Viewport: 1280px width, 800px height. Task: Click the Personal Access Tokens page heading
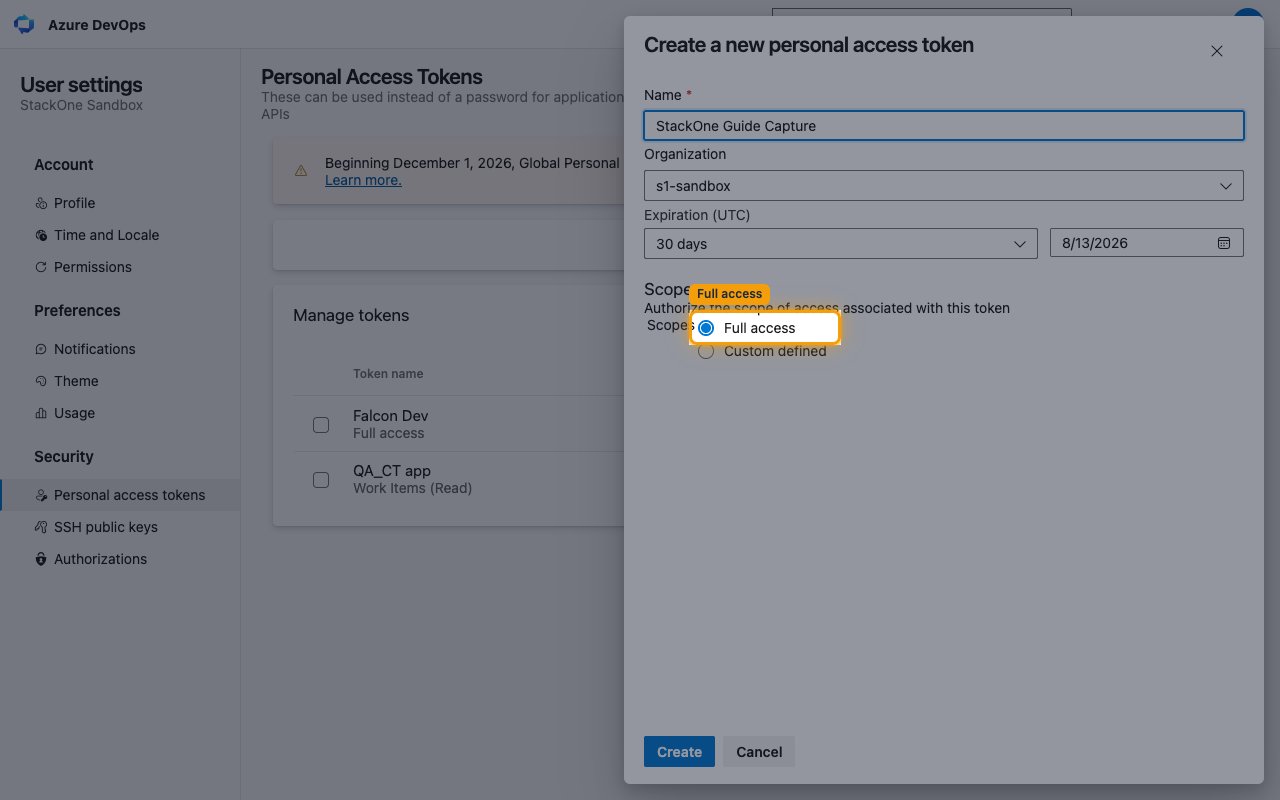[372, 77]
